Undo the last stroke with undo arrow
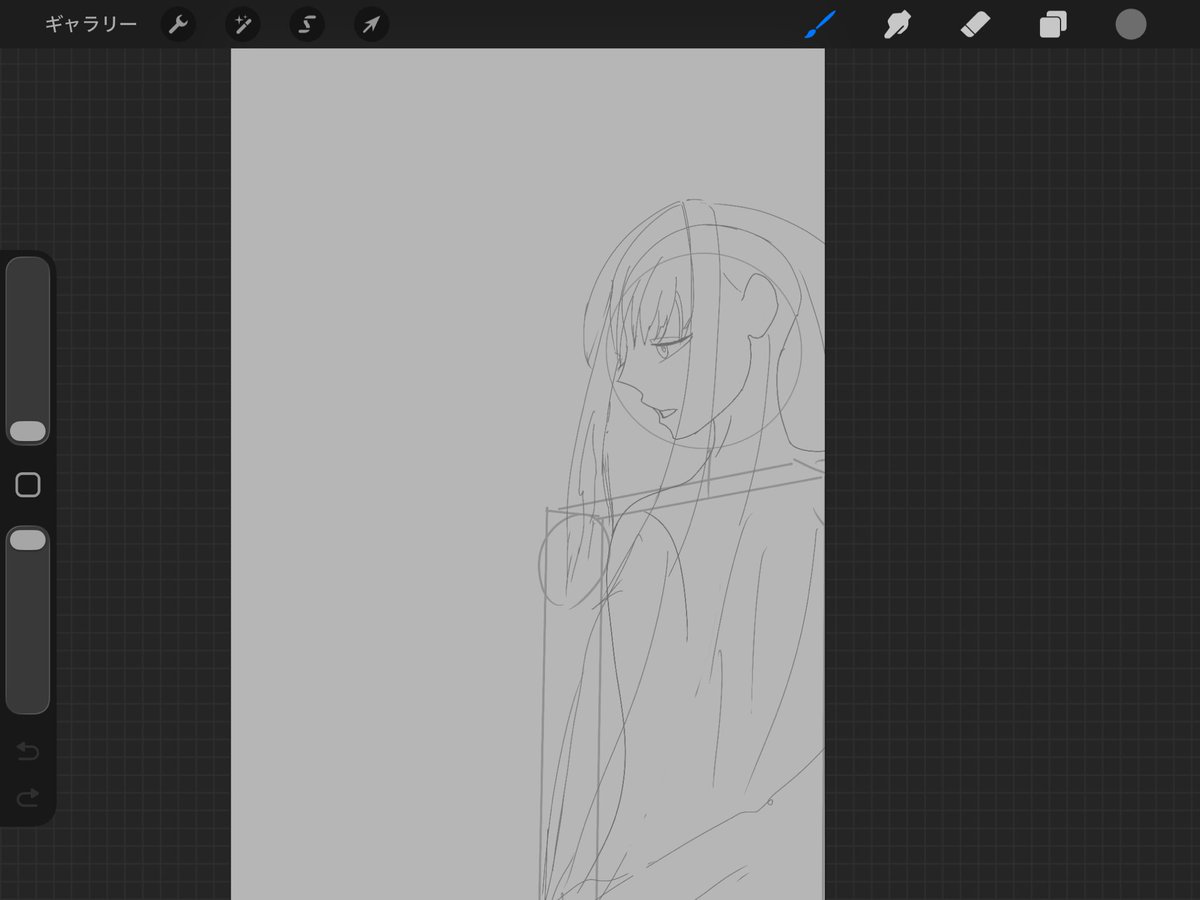This screenshot has height=900, width=1200. point(28,751)
